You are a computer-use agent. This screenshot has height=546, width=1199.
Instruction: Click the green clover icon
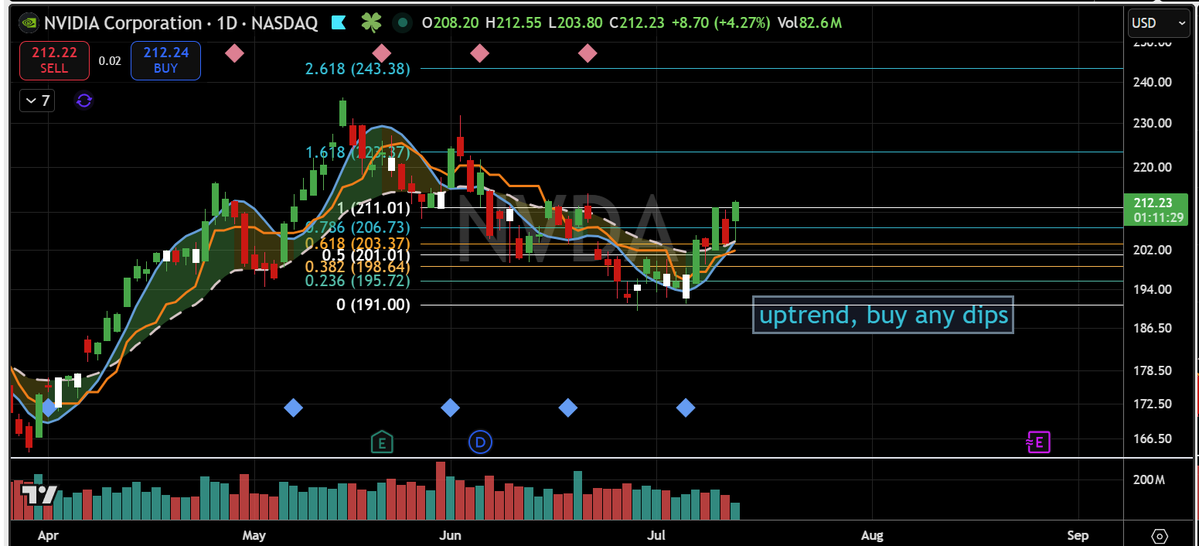click(x=371, y=22)
